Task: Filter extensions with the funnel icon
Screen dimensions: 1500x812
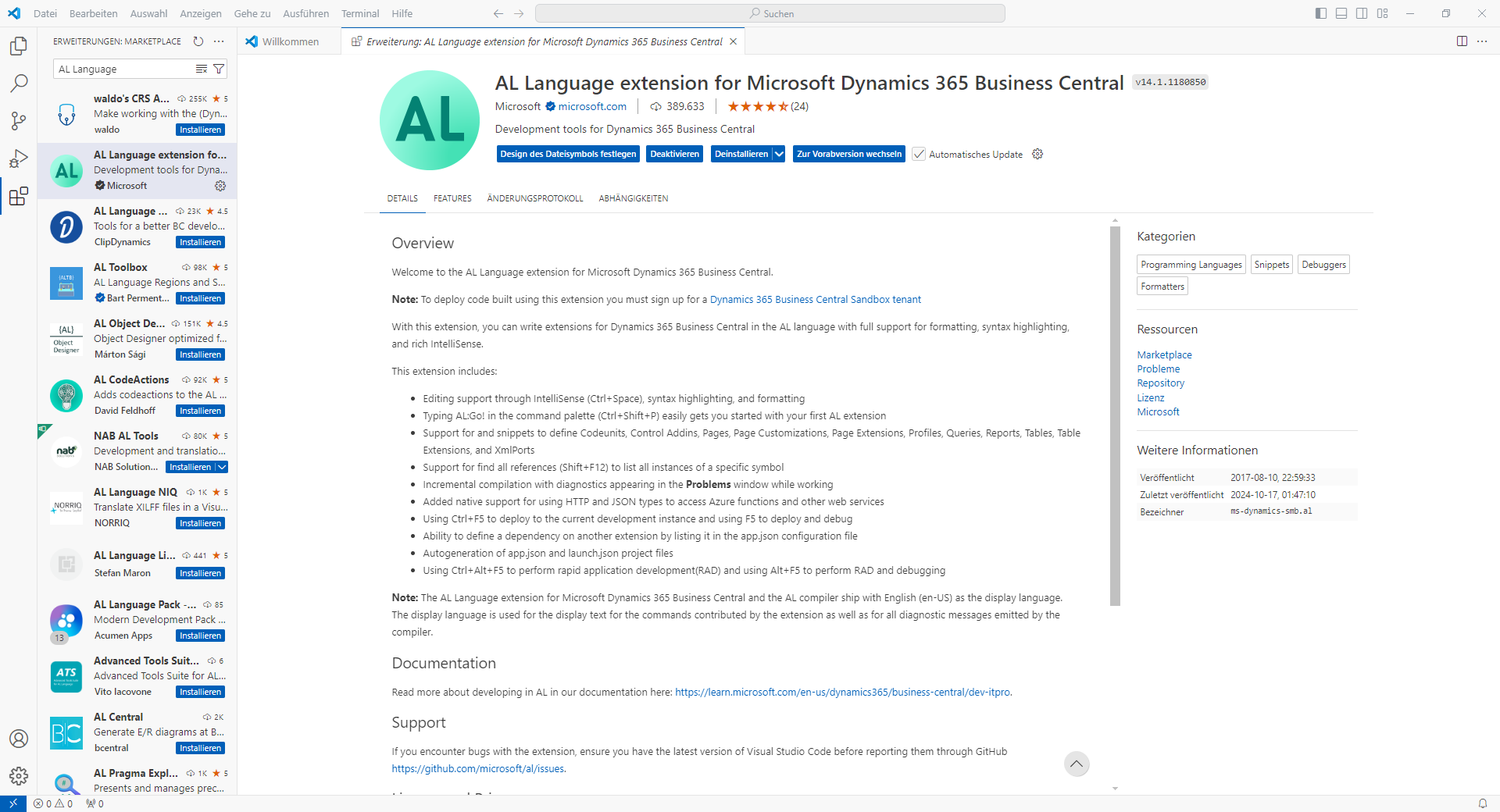Action: [219, 69]
